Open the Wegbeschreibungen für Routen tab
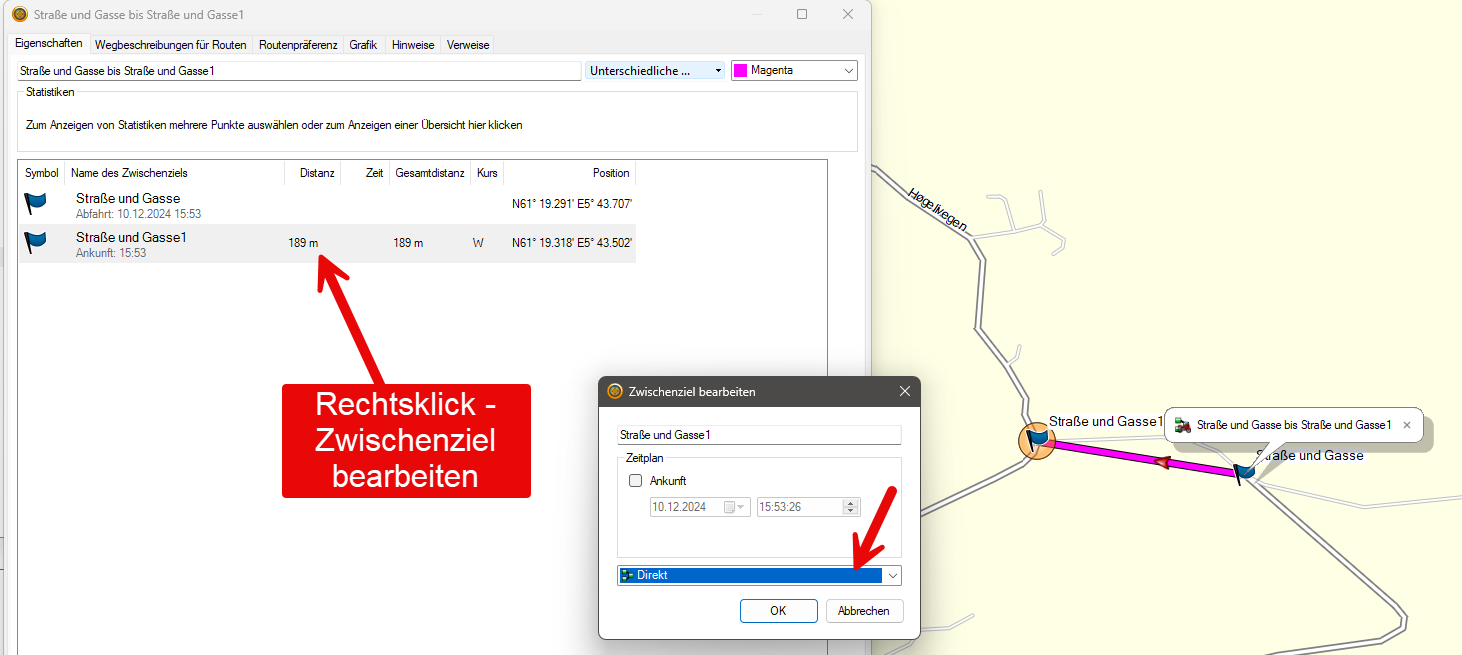The image size is (1462, 655). tap(170, 45)
